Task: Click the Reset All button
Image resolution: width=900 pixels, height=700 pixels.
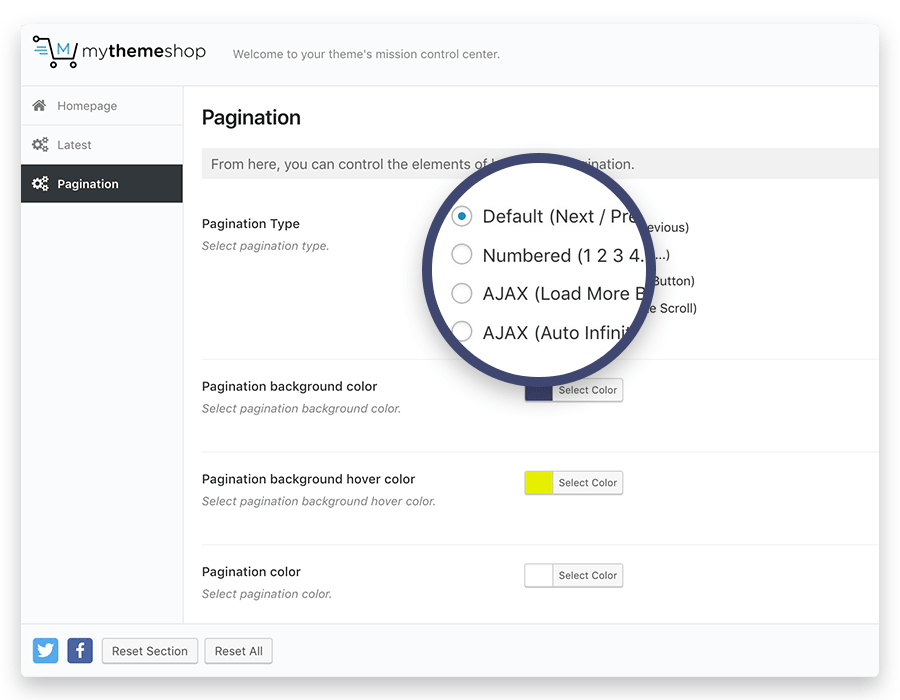Action: point(239,651)
